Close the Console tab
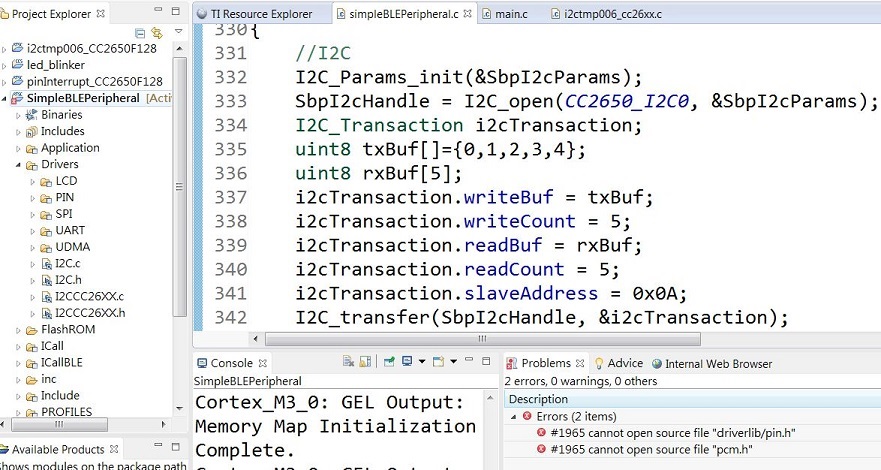The image size is (881, 470). click(x=262, y=363)
